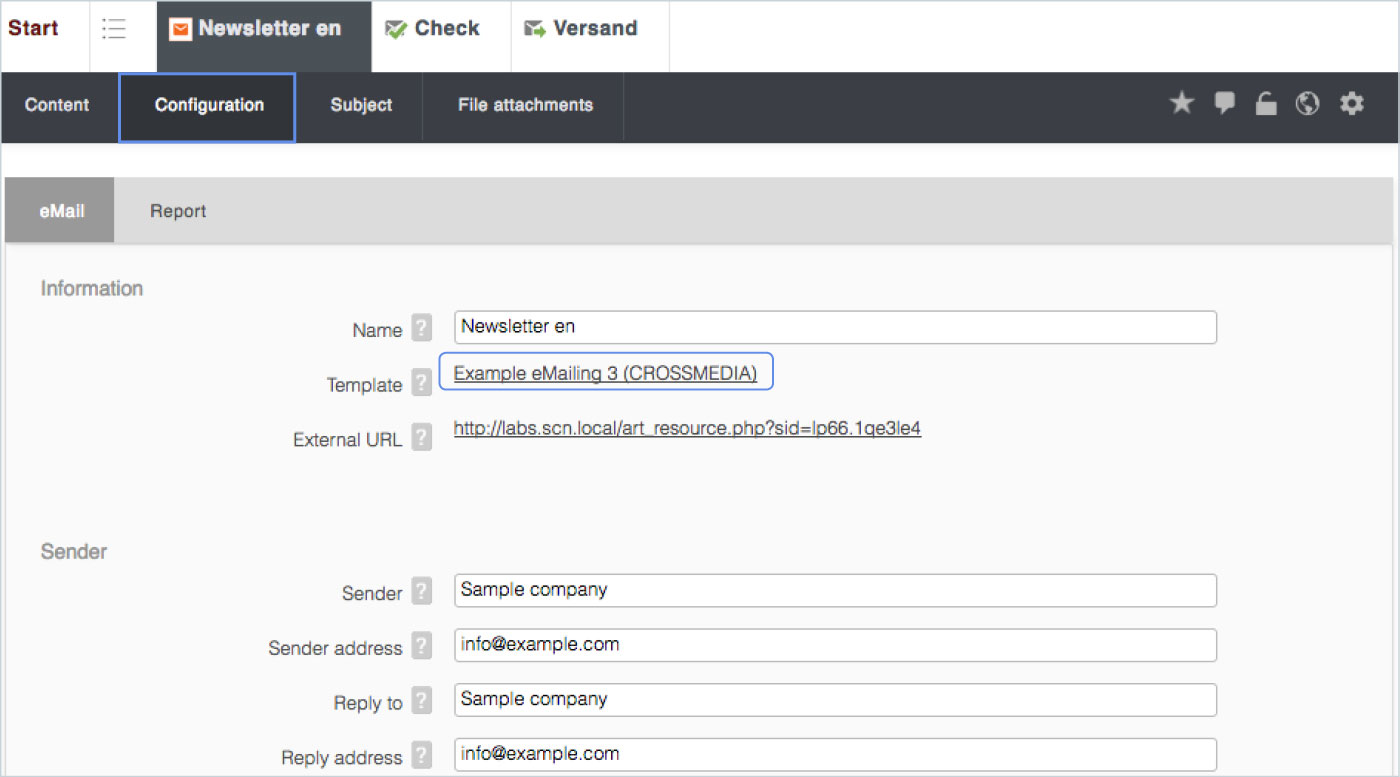
Task: Open the Subject tab
Action: 361,105
